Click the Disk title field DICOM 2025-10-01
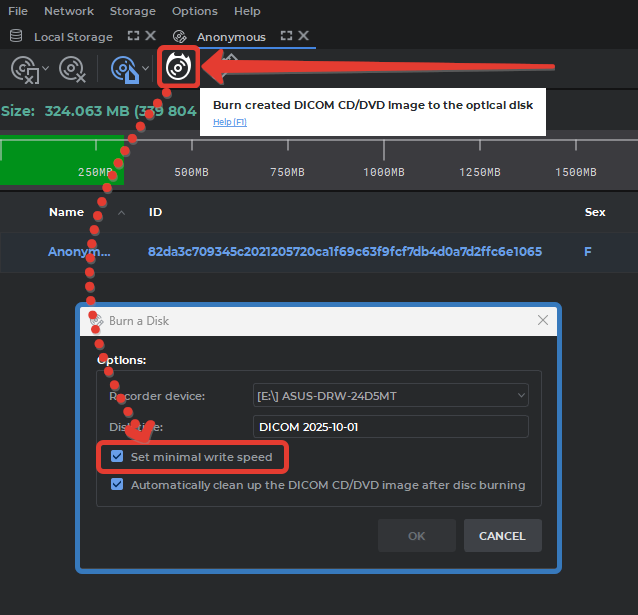Viewport: 638px width, 615px height. 391,427
